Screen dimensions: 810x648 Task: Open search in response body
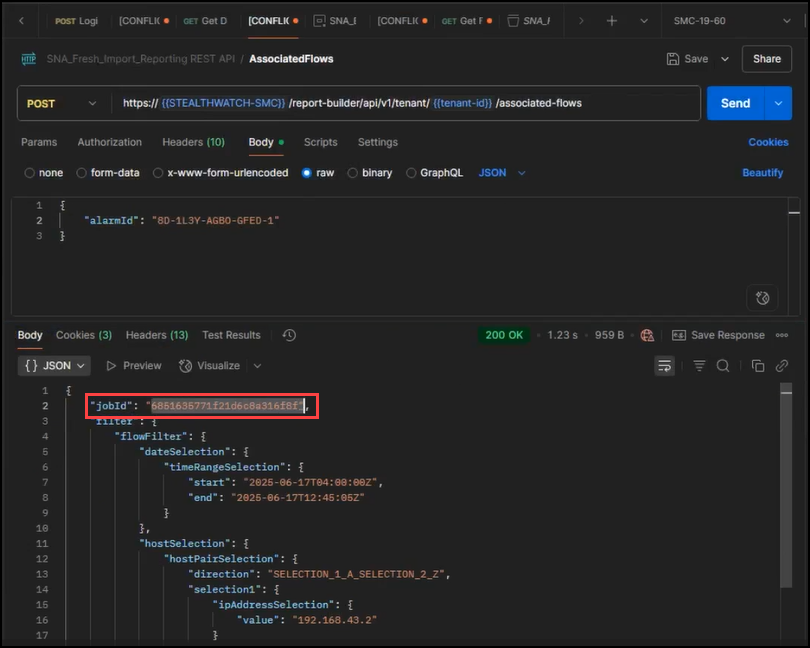click(x=723, y=366)
